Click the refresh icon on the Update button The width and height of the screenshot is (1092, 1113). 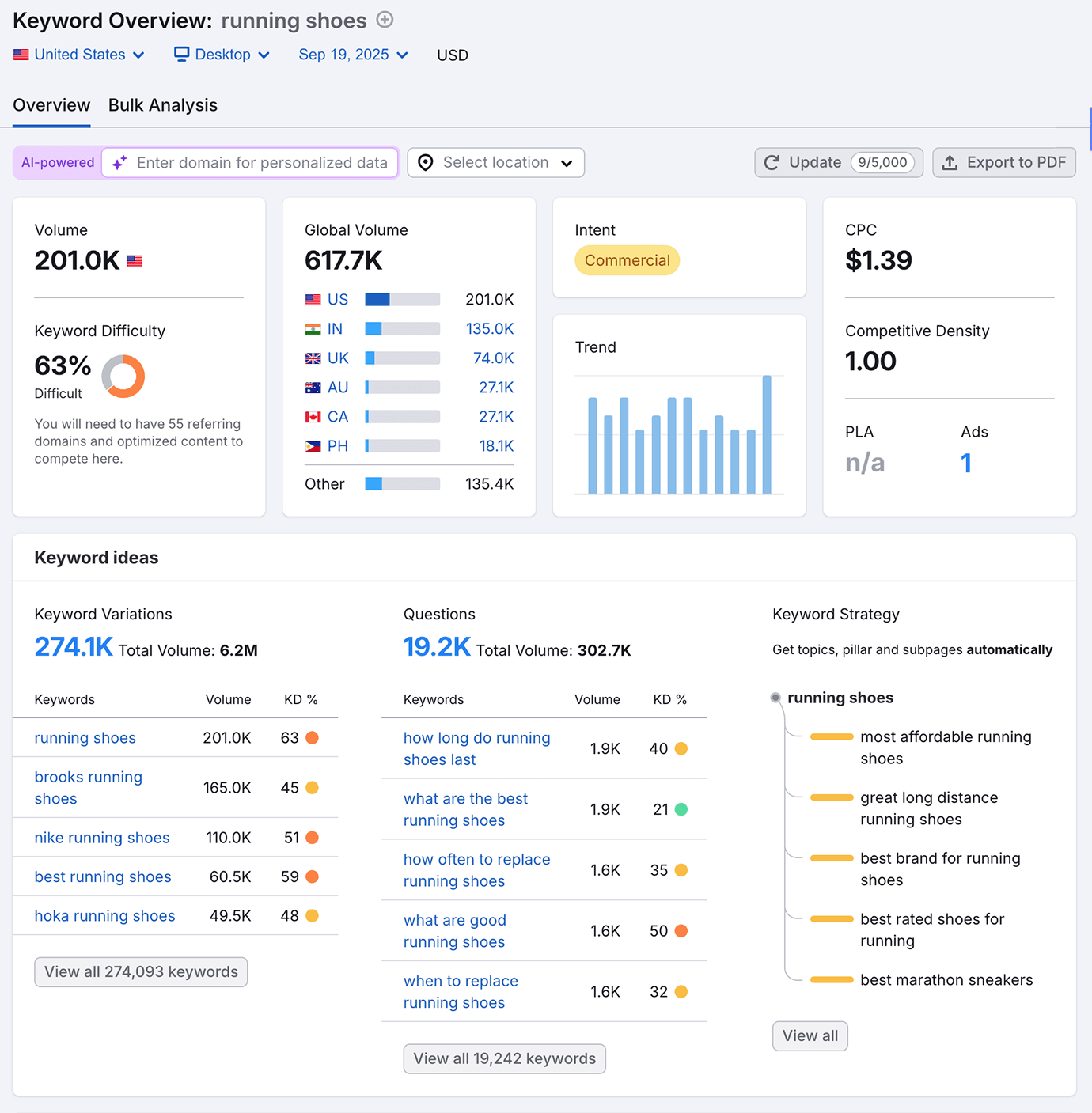[x=772, y=162]
